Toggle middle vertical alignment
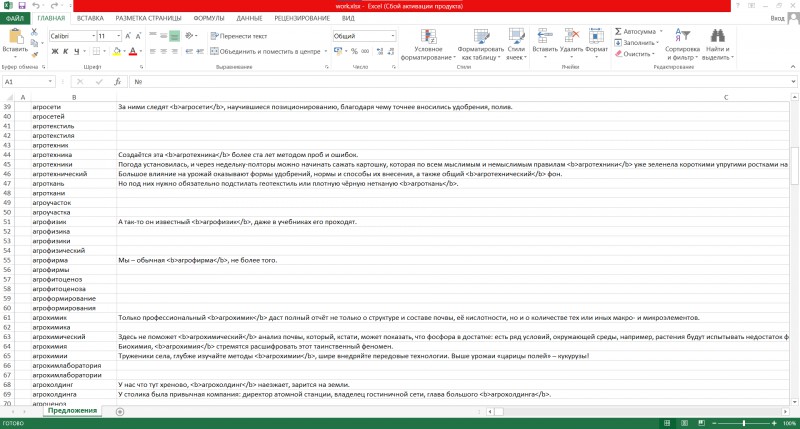 click(163, 36)
